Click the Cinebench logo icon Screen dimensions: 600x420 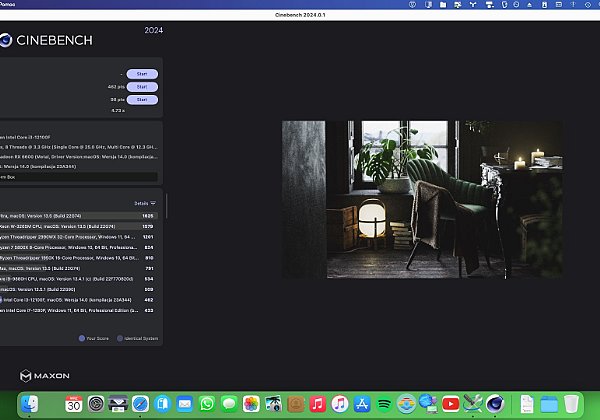pos(11,41)
